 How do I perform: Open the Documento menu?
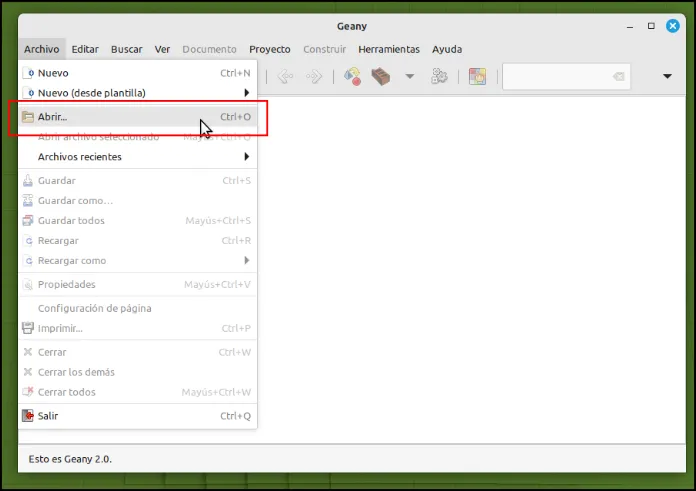click(210, 49)
